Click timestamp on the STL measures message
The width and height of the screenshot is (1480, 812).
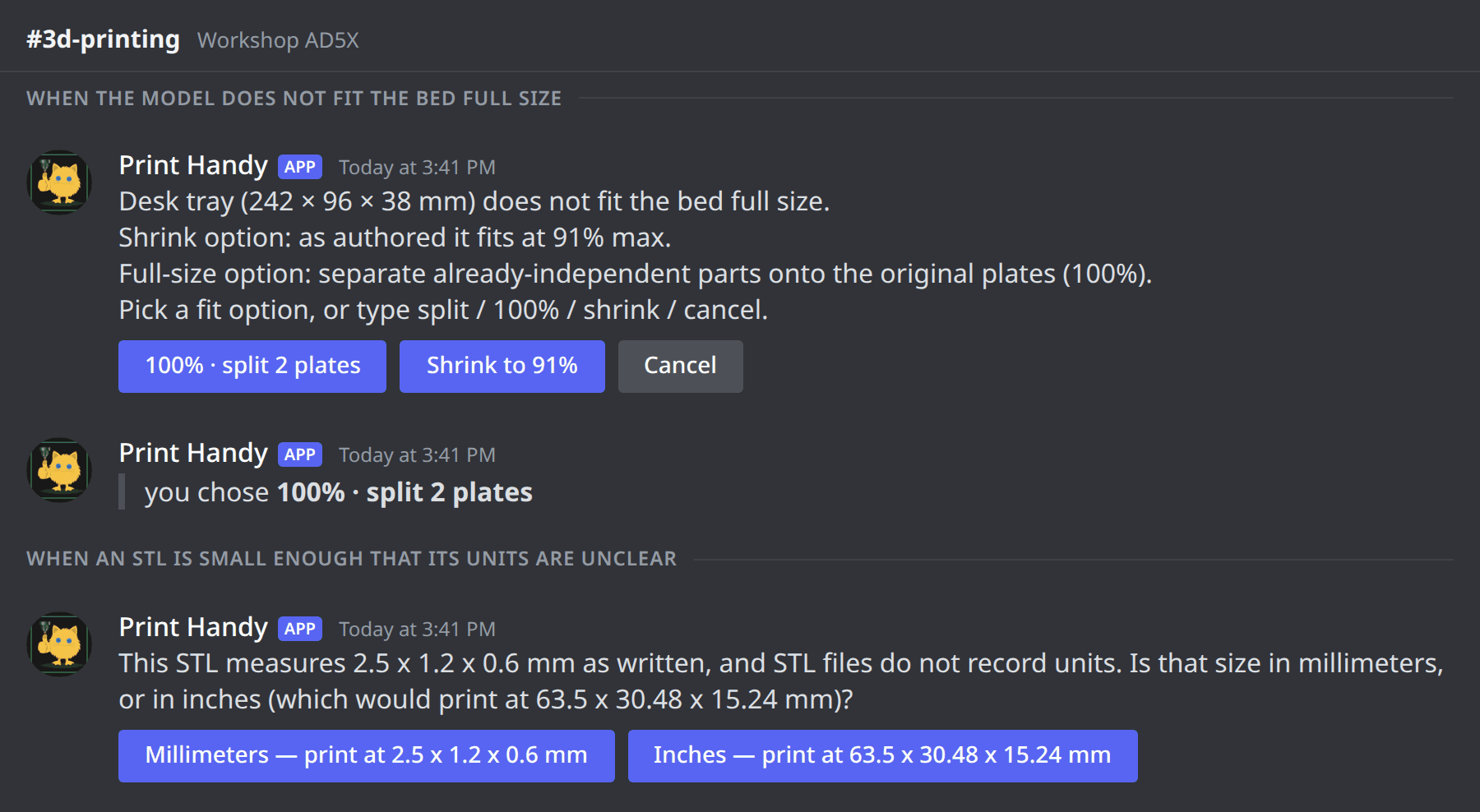pos(417,630)
